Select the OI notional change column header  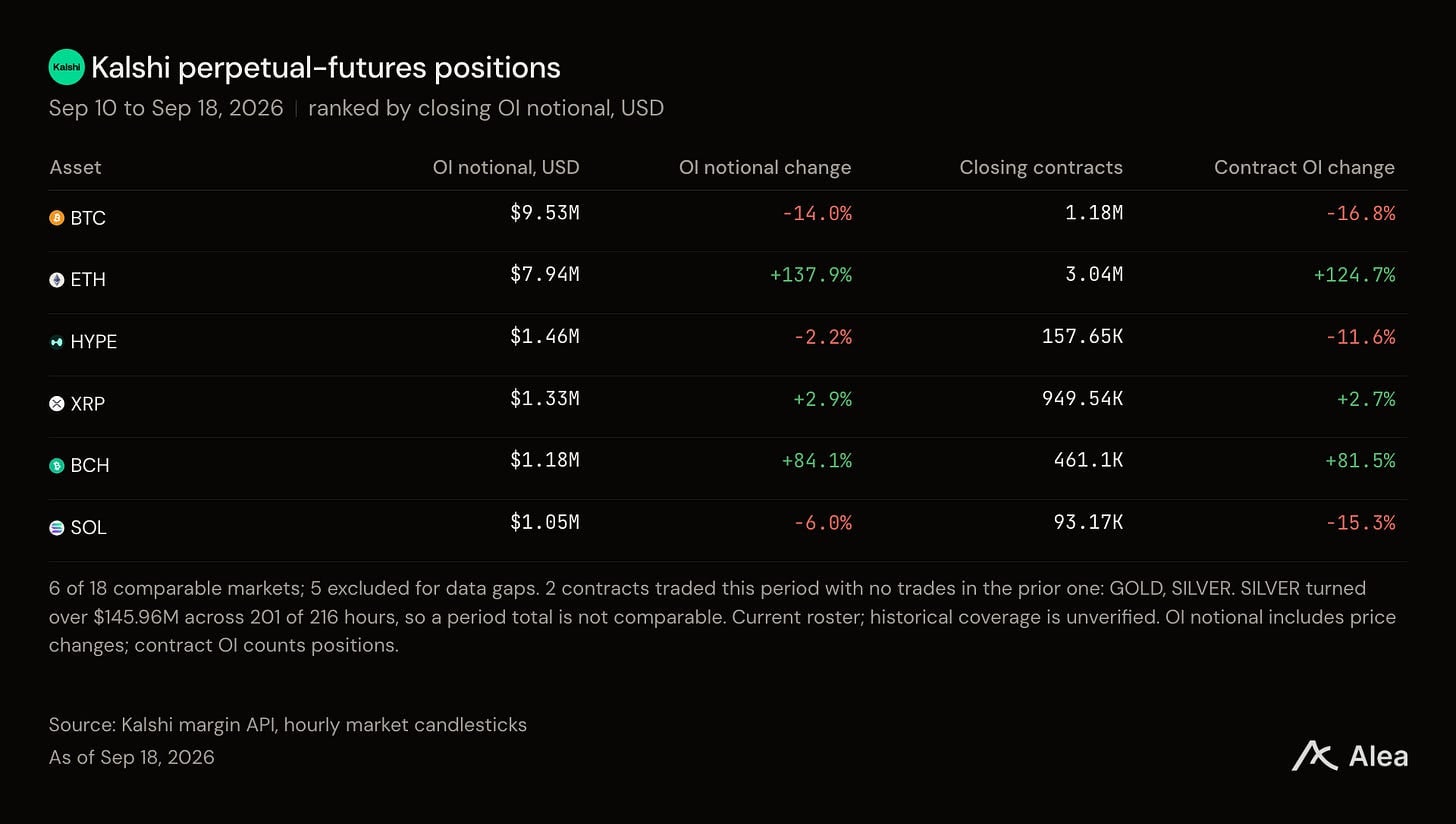pos(765,167)
